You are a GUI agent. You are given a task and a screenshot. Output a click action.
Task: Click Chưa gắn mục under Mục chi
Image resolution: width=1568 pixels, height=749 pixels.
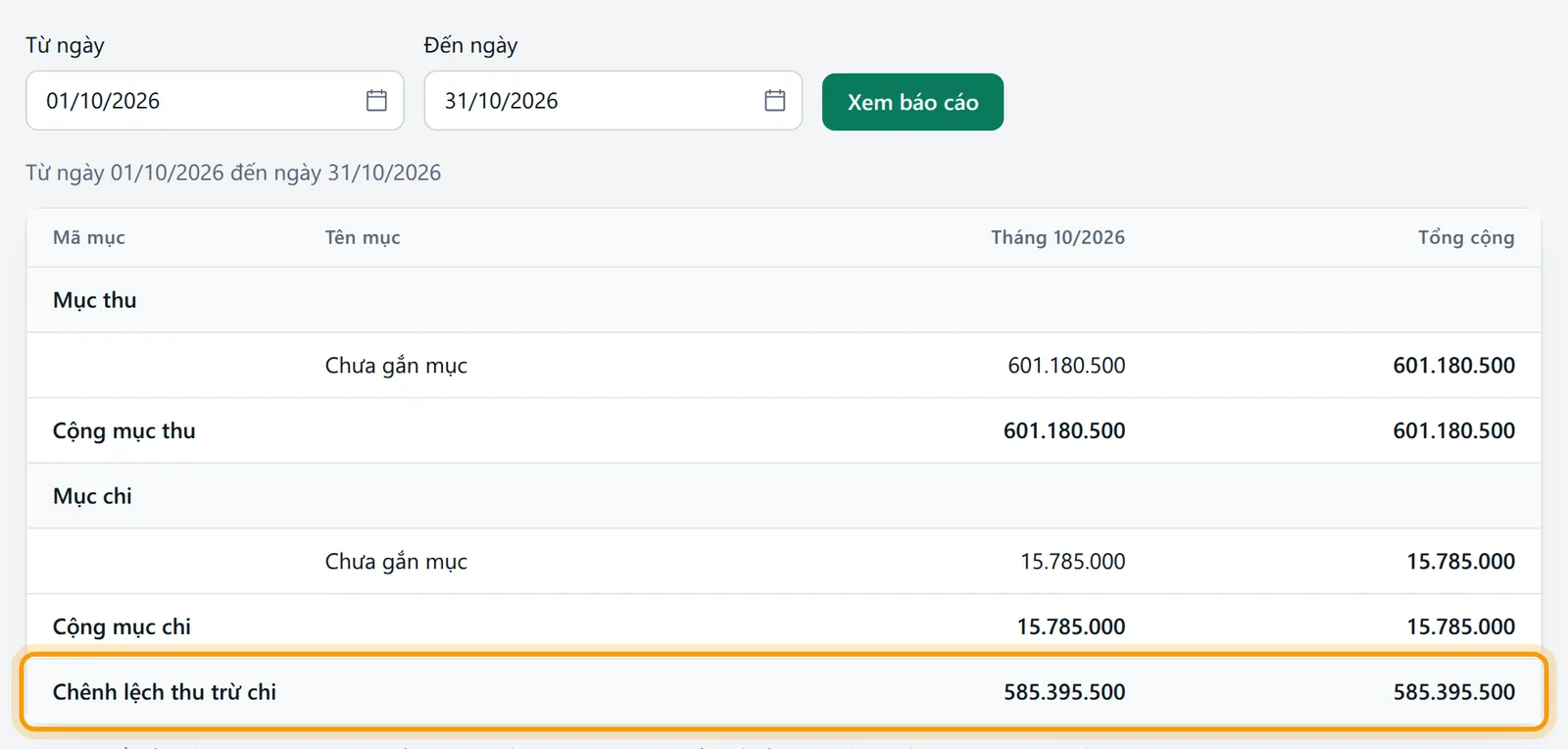pyautogui.click(x=396, y=562)
